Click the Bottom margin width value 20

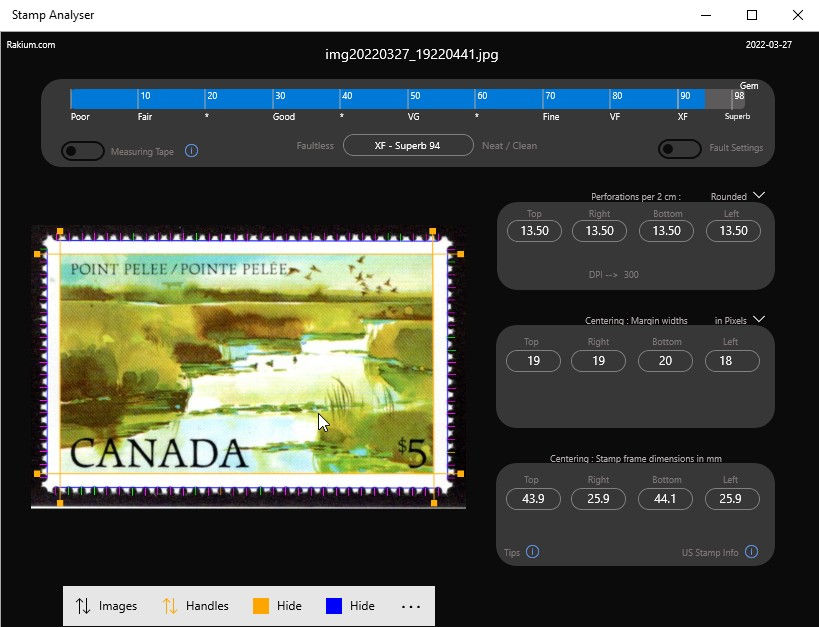[x=665, y=361]
